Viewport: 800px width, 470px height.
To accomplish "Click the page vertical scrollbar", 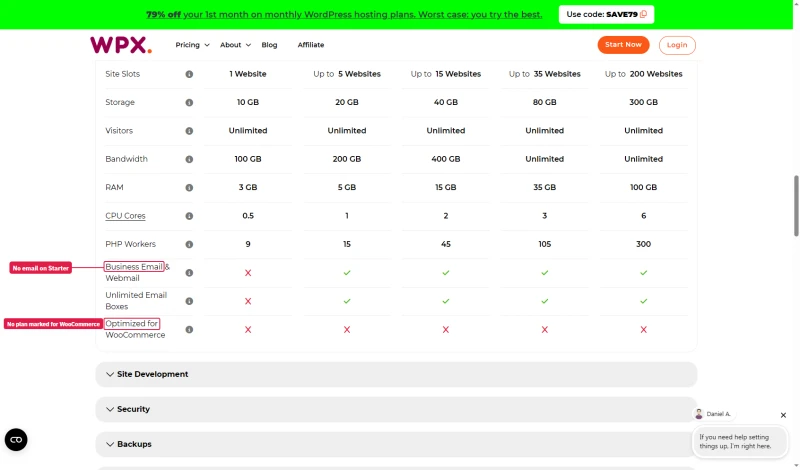I will click(795, 206).
